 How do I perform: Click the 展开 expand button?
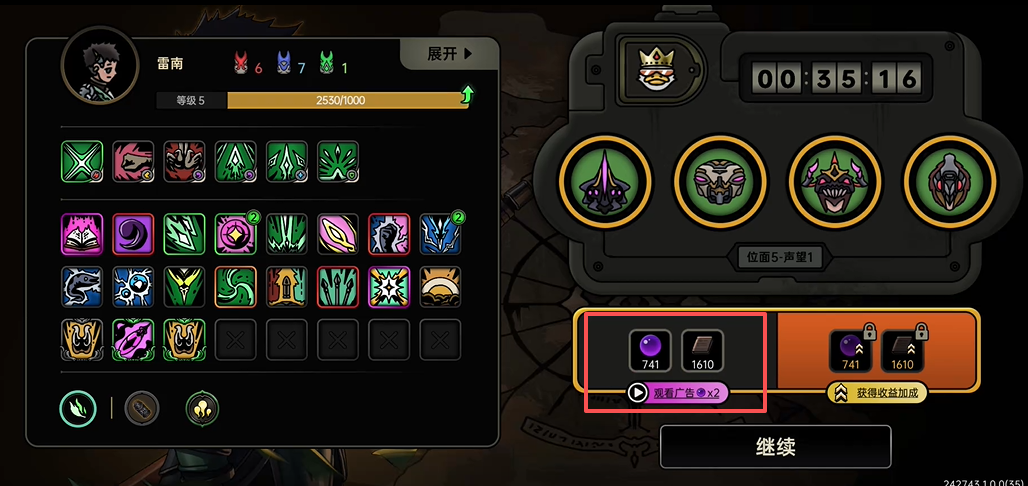[450, 54]
